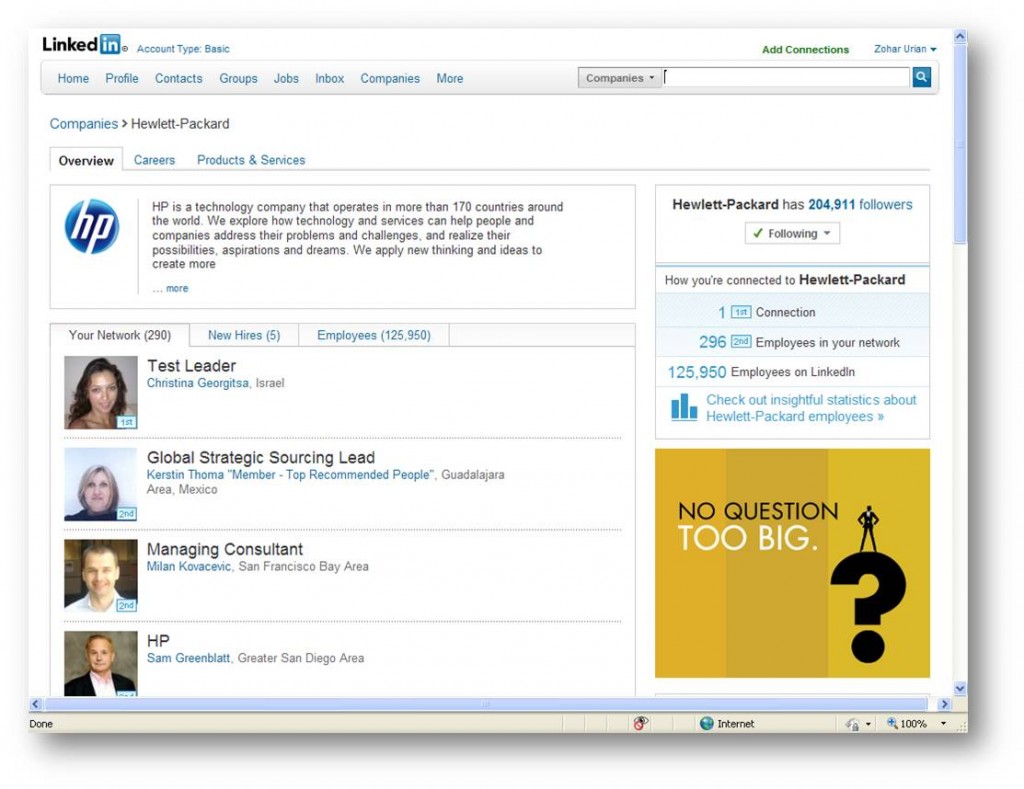1024x789 pixels.
Task: Click the HP company logo
Action: 91,227
